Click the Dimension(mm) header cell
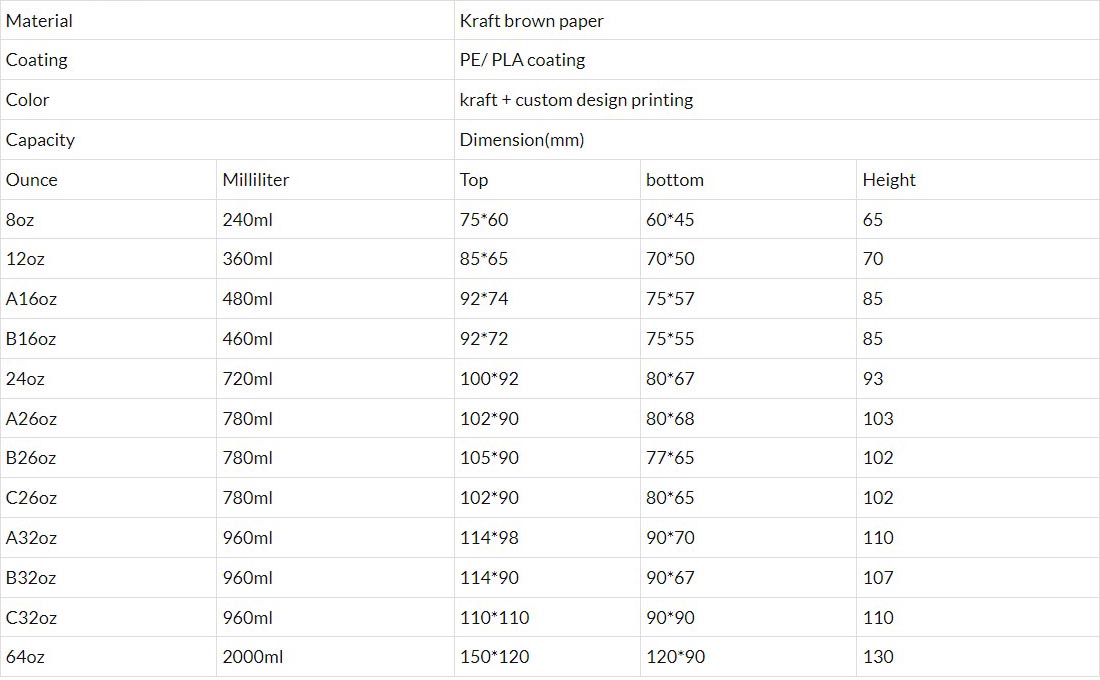The image size is (1100, 680). coord(522,140)
